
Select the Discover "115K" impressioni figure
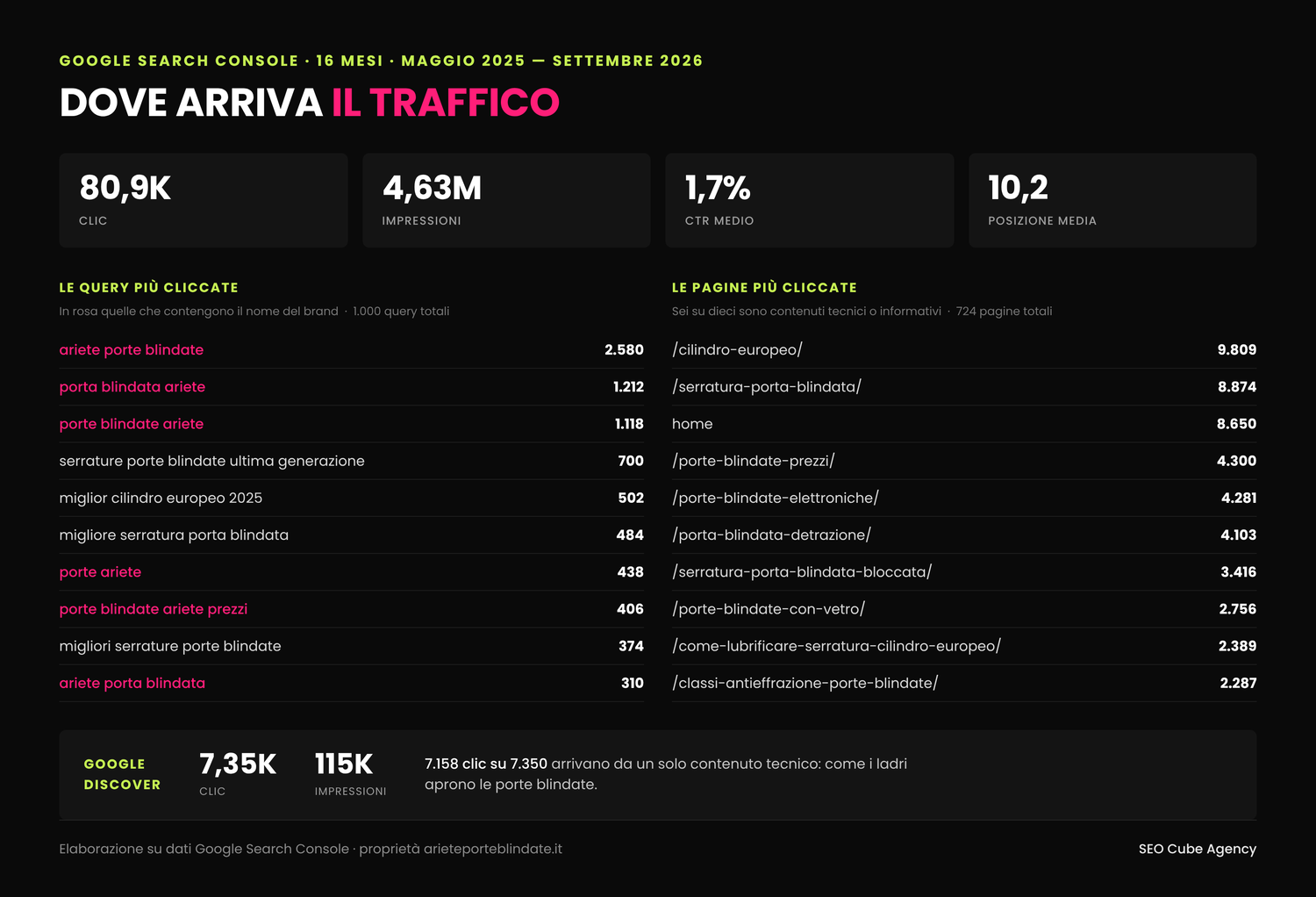coord(344,764)
